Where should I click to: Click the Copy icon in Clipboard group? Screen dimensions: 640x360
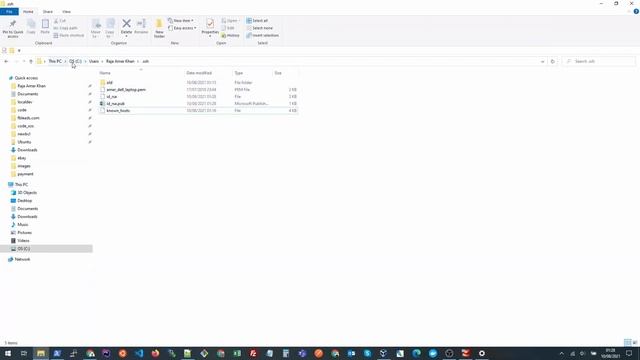click(31, 24)
